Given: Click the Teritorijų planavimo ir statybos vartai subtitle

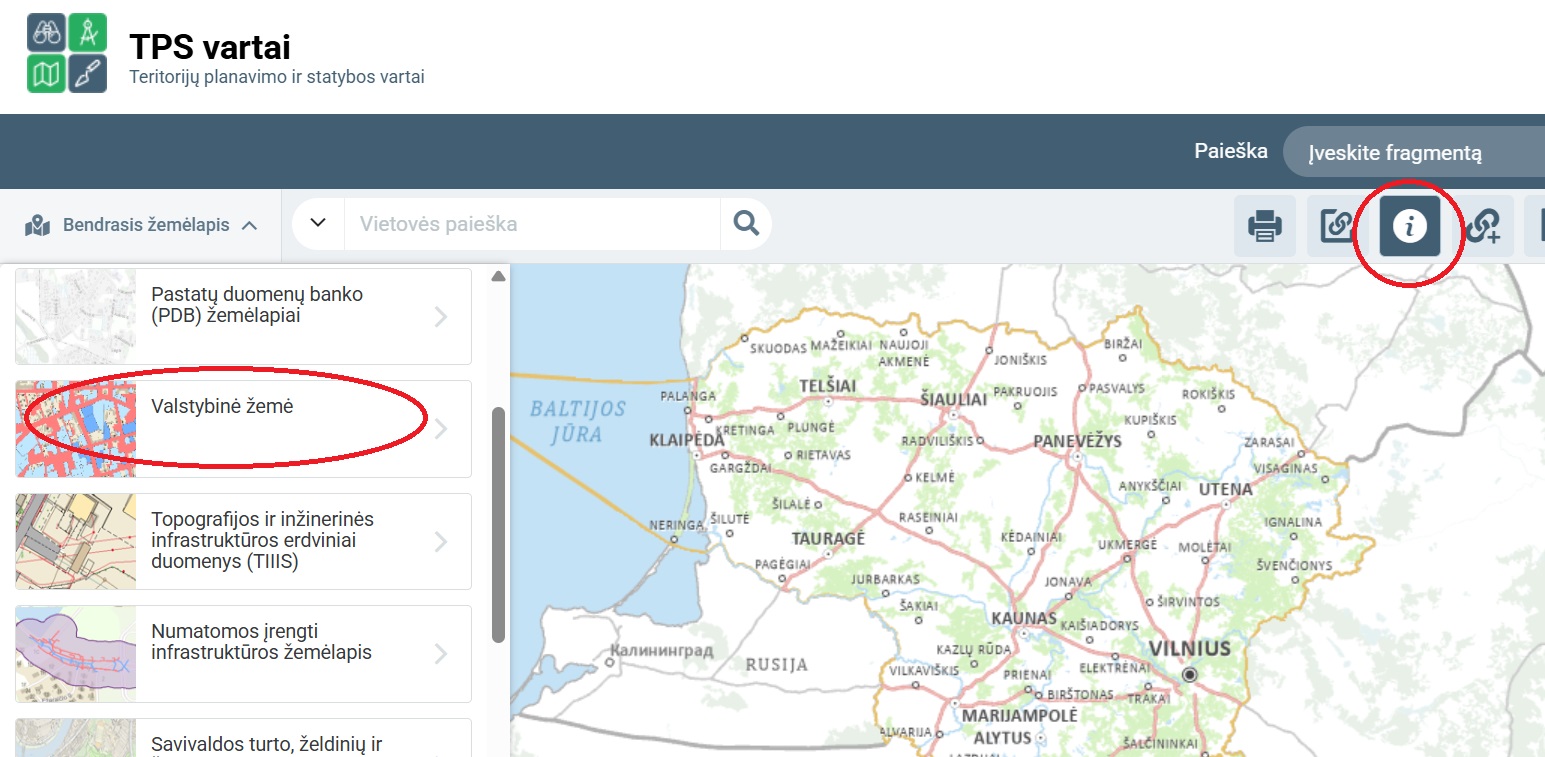Looking at the screenshot, I should tap(277, 77).
